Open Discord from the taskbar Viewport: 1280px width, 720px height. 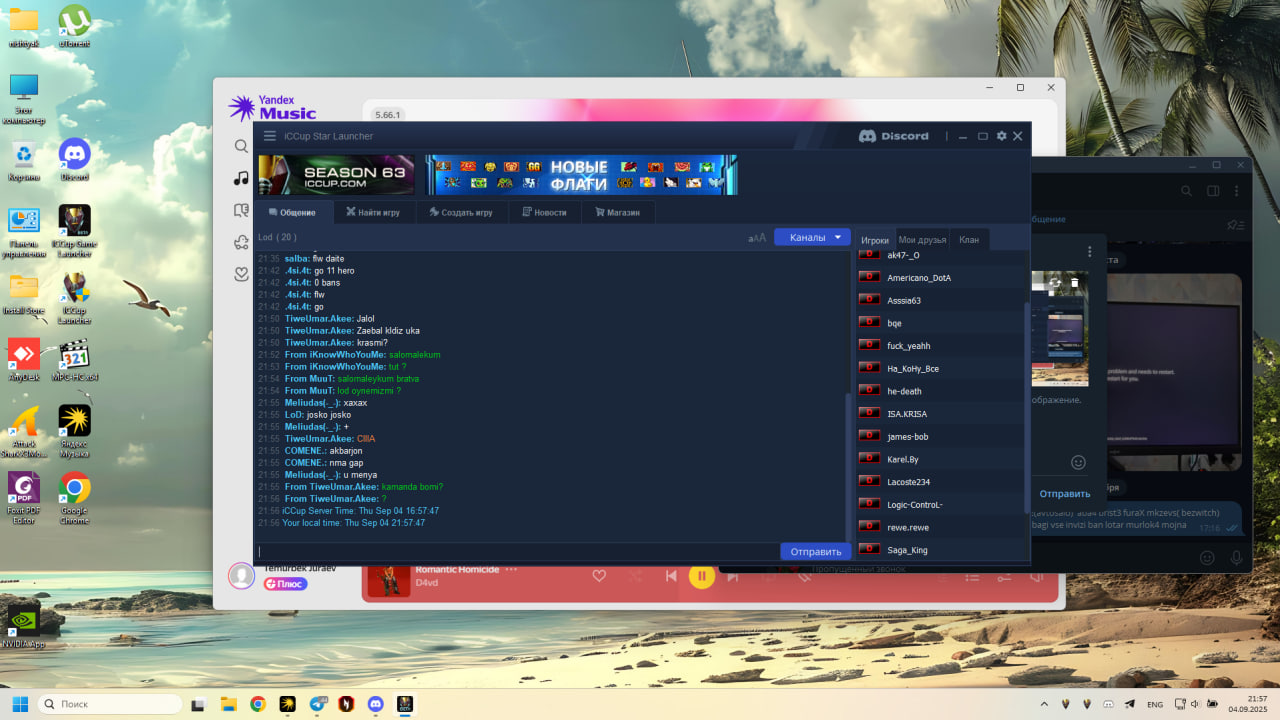tap(375, 704)
